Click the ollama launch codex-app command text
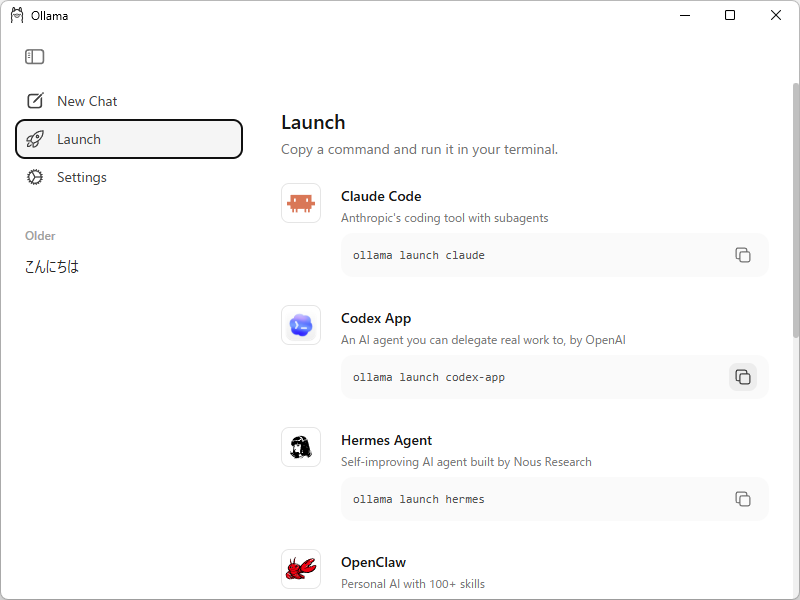The width and height of the screenshot is (800, 600). [429, 377]
